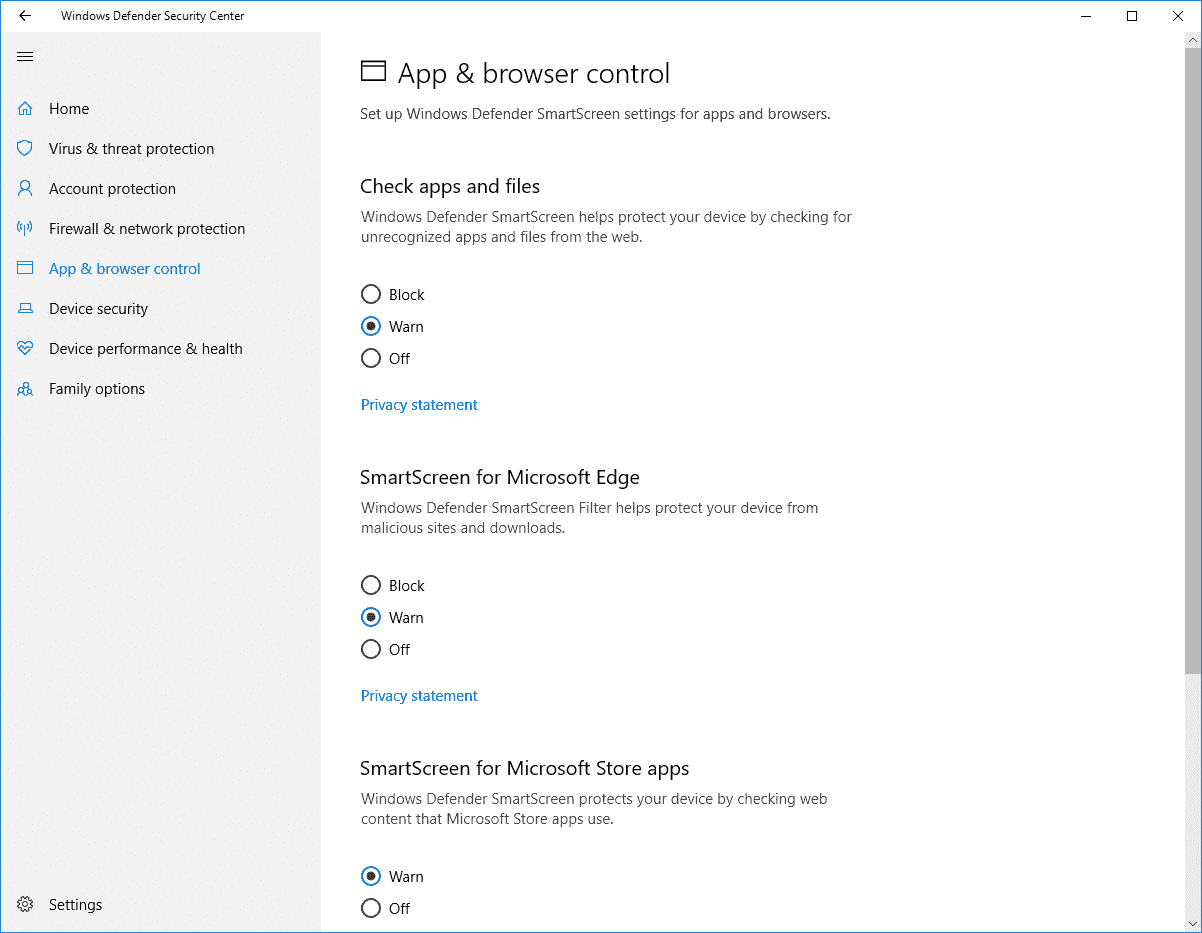Open the hamburger navigation menu
Viewport: 1202px width, 933px height.
click(x=25, y=56)
